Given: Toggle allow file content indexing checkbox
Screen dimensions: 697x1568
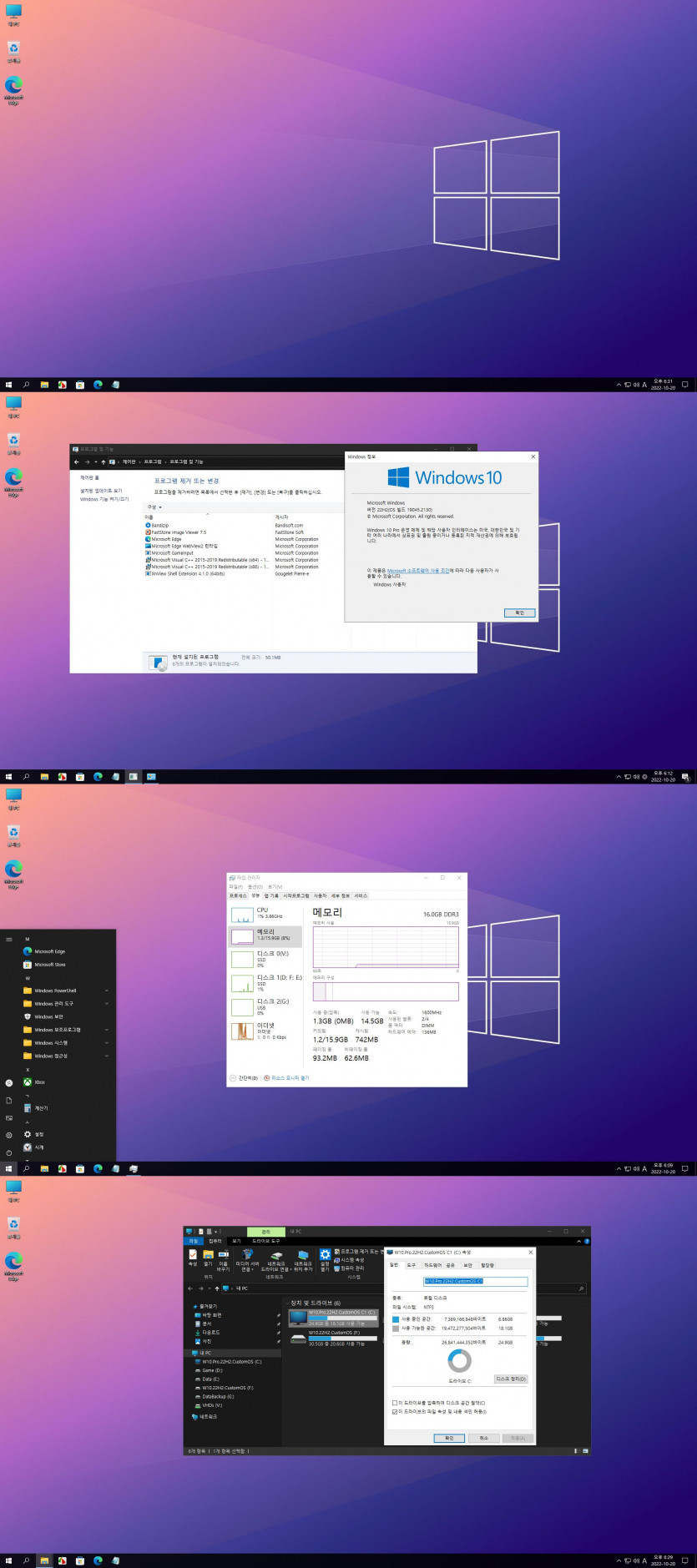Looking at the screenshot, I should click(x=395, y=1412).
